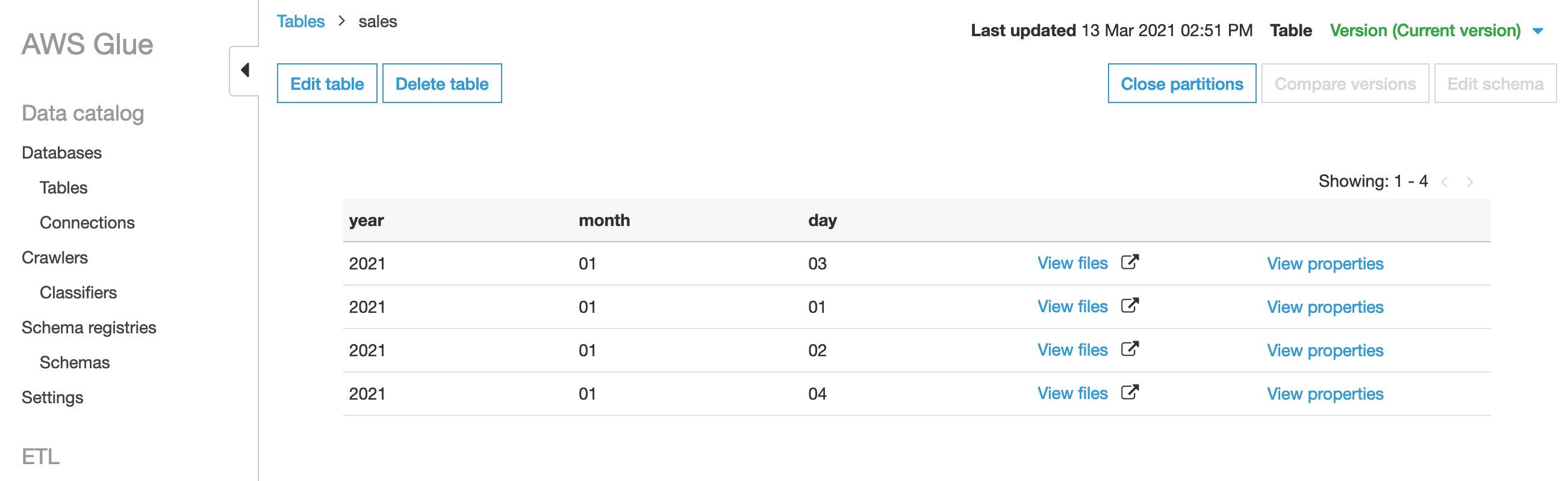
Task: Click external link icon on day 01 row
Action: coord(1130,306)
